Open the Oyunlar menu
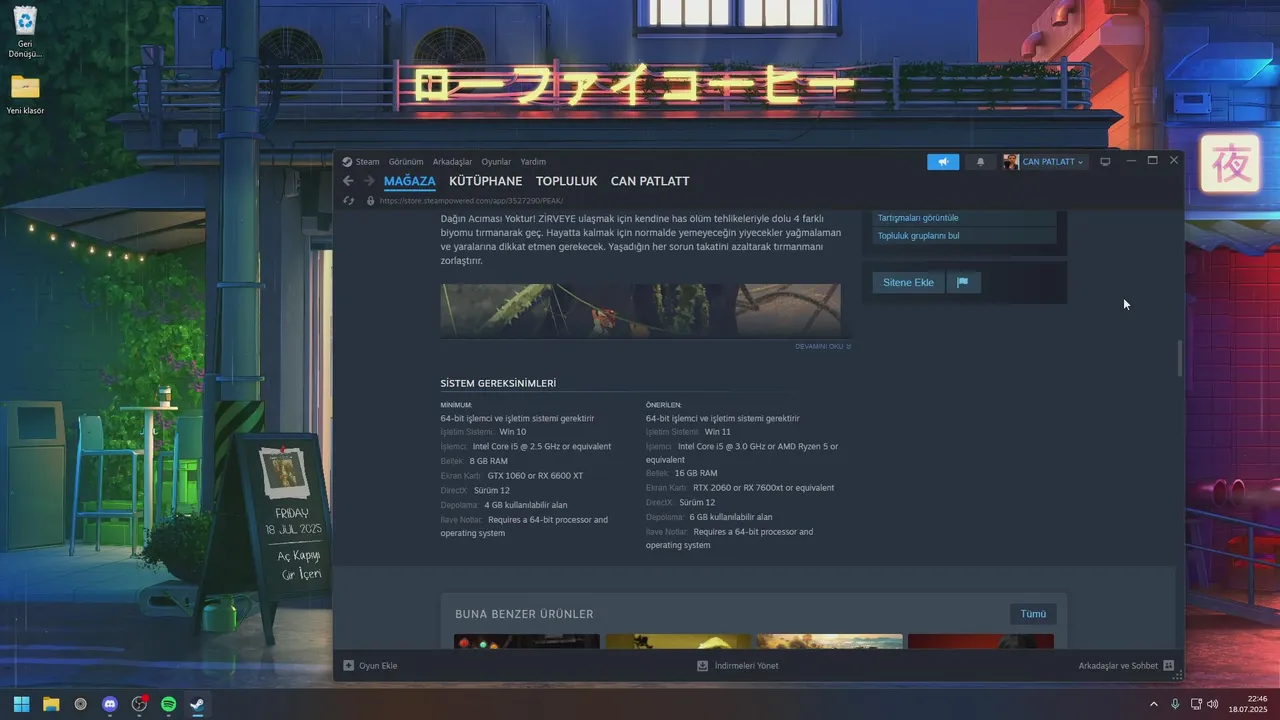Screen dimensions: 1280x720 pyautogui.click(x=496, y=162)
